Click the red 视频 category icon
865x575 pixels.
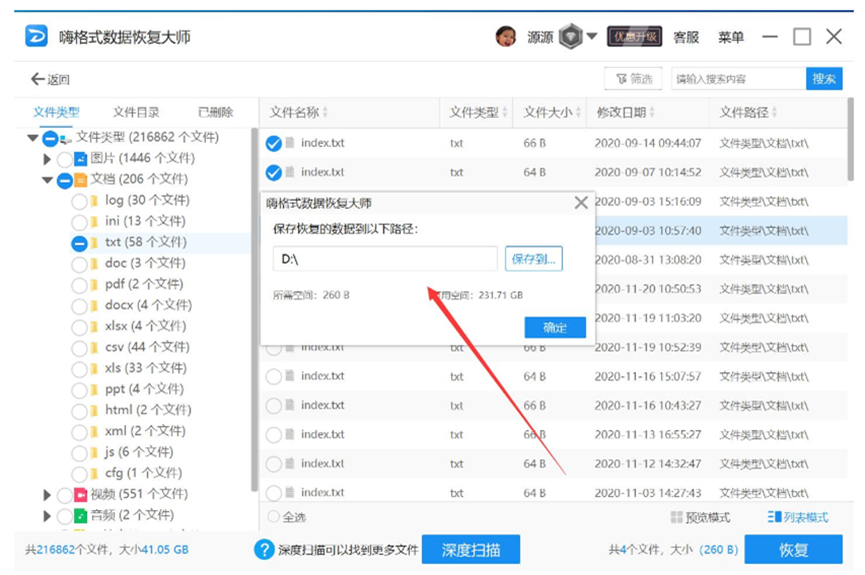click(81, 494)
